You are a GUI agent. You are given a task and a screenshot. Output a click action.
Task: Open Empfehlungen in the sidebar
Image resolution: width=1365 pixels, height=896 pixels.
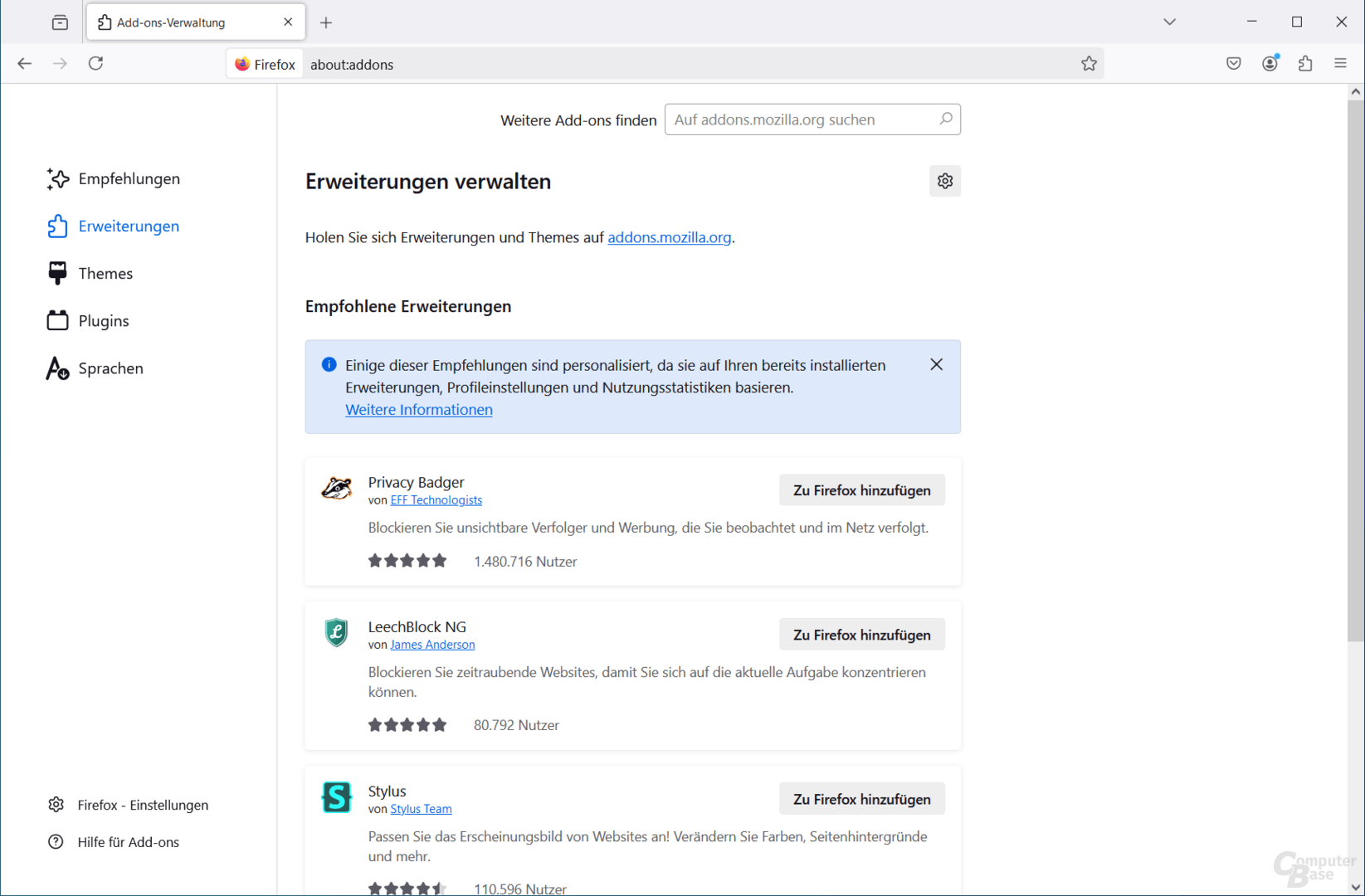(x=114, y=179)
